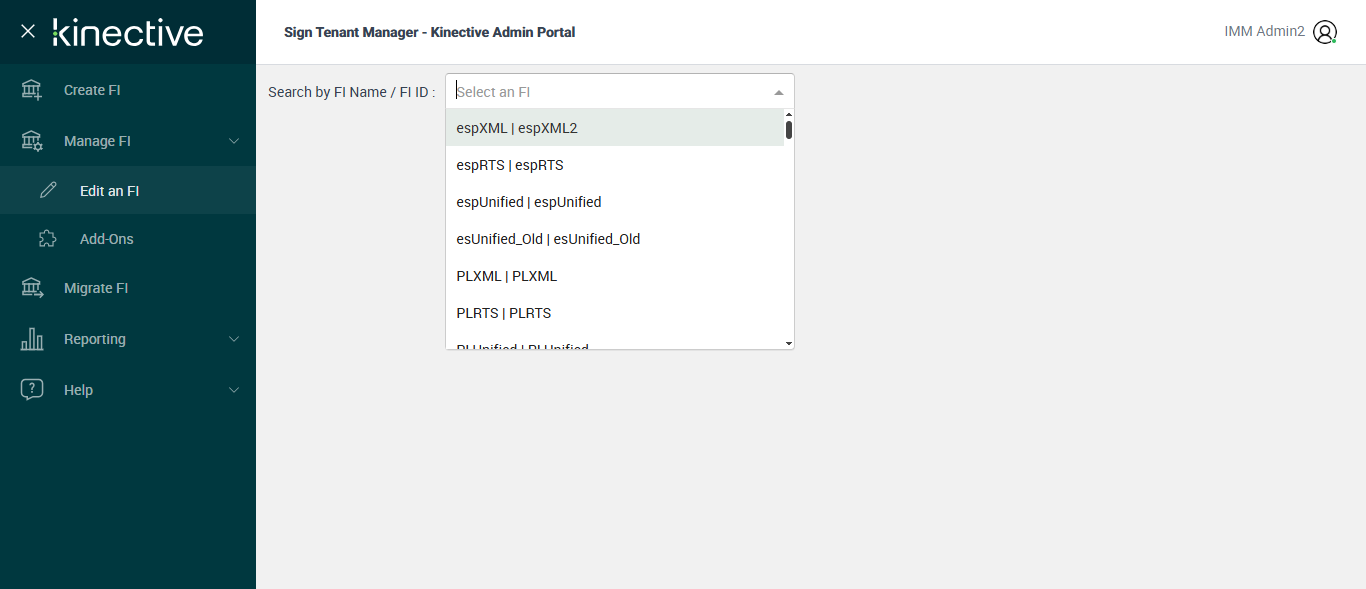
Task: Click the dropdown list scrollbar thumb
Action: [x=789, y=130]
